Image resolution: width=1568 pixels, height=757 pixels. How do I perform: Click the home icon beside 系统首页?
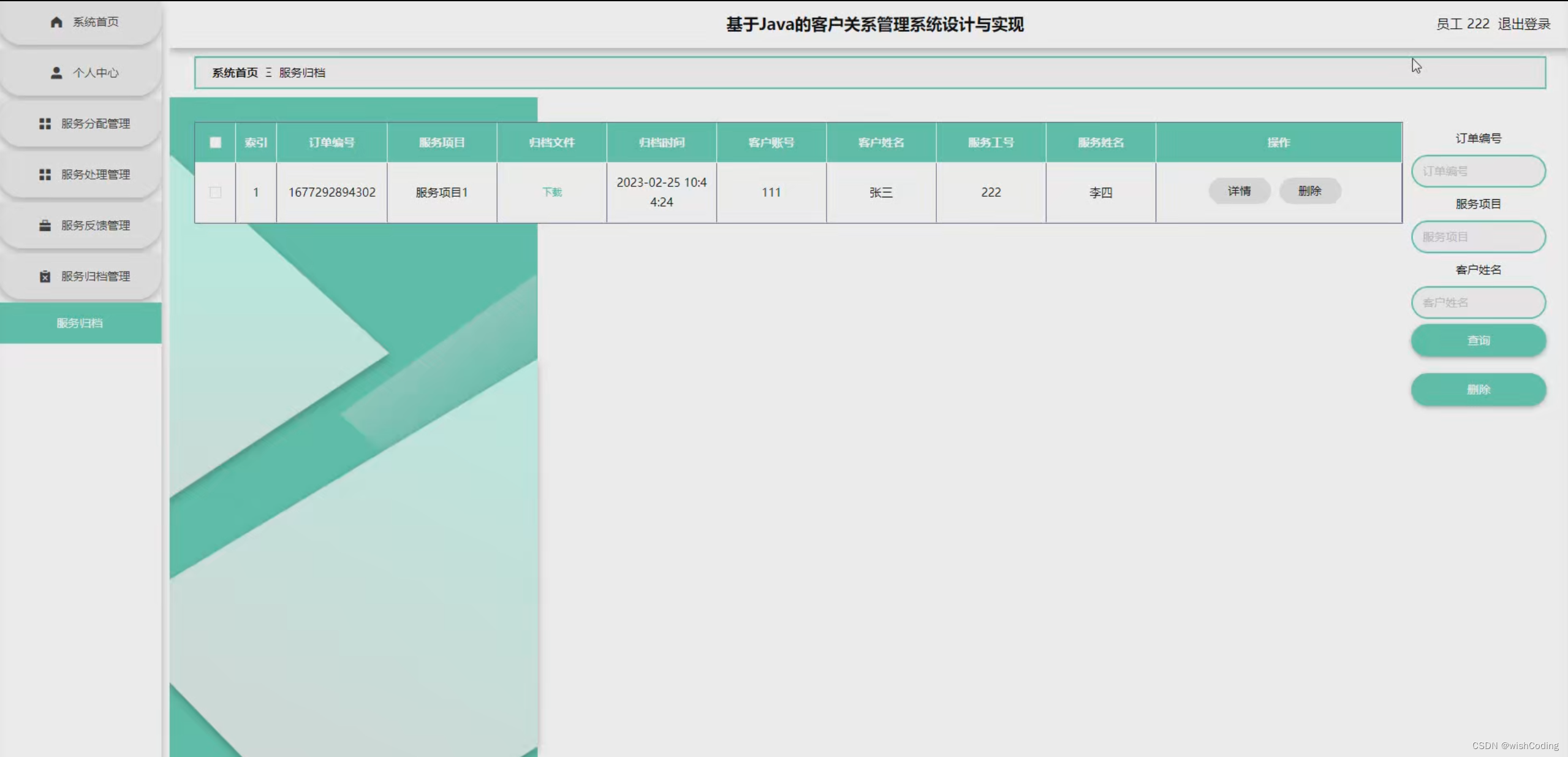(x=56, y=22)
